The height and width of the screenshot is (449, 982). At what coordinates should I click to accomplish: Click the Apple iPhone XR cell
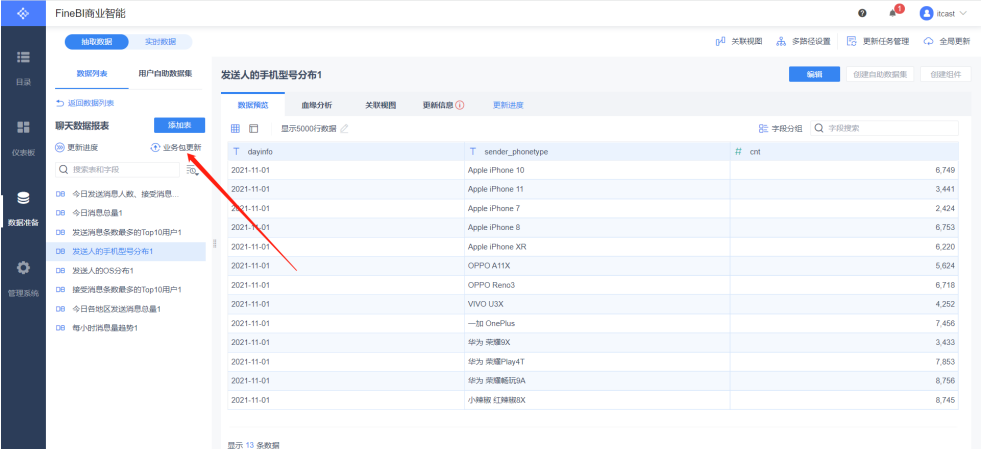[597, 247]
